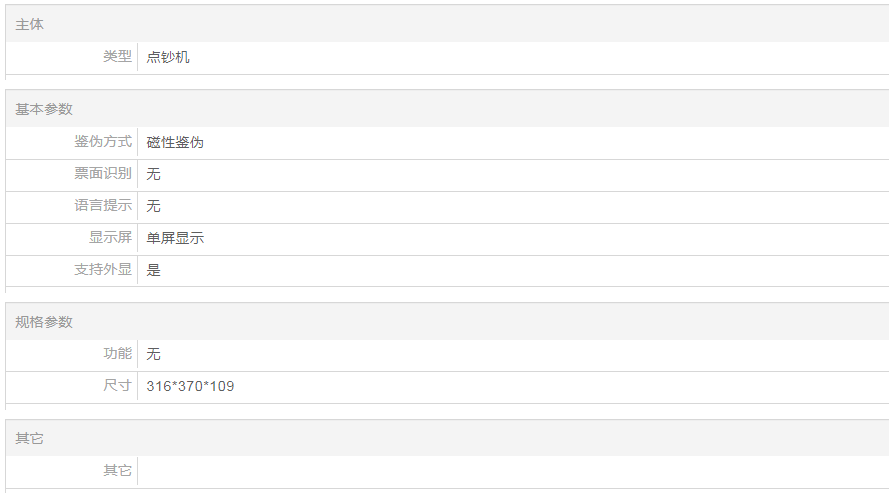
Task: Select the 尺寸 row label
Action: [117, 386]
